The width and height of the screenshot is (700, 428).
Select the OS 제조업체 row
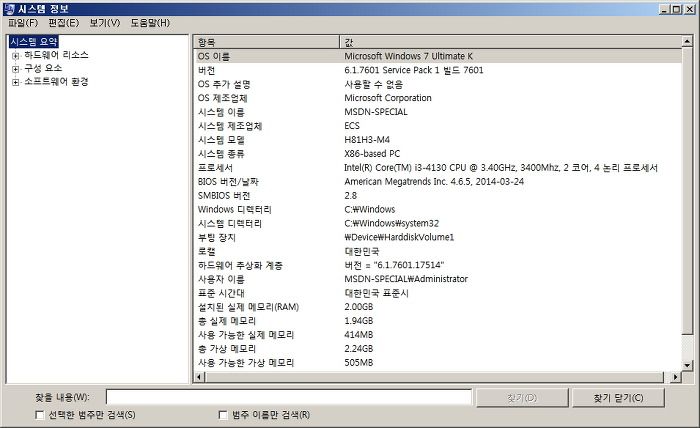click(438, 98)
